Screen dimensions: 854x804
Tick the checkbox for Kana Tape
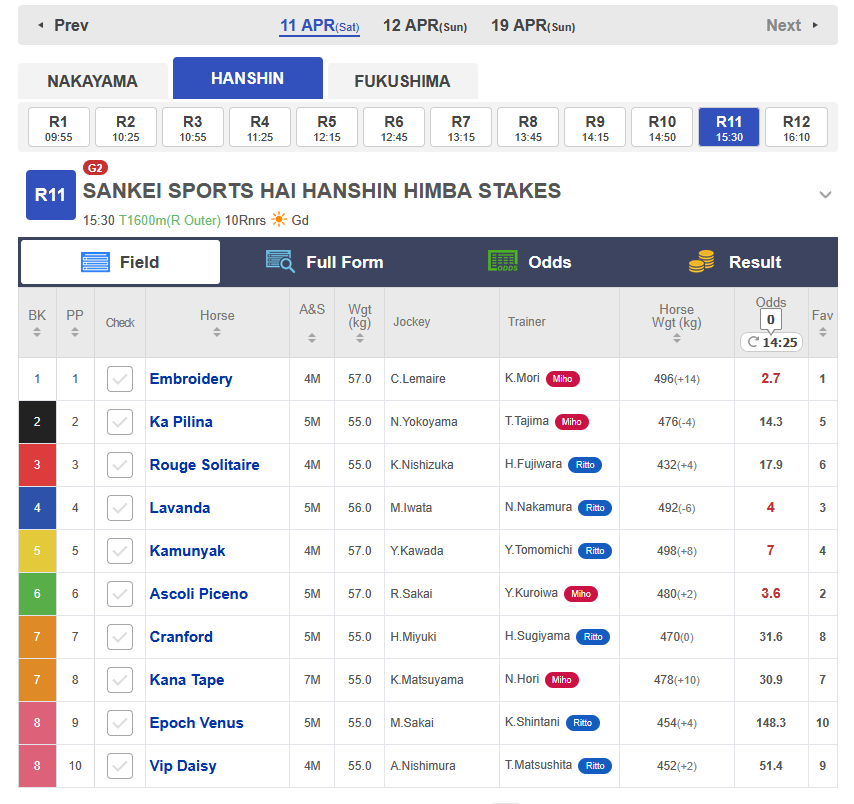point(120,680)
